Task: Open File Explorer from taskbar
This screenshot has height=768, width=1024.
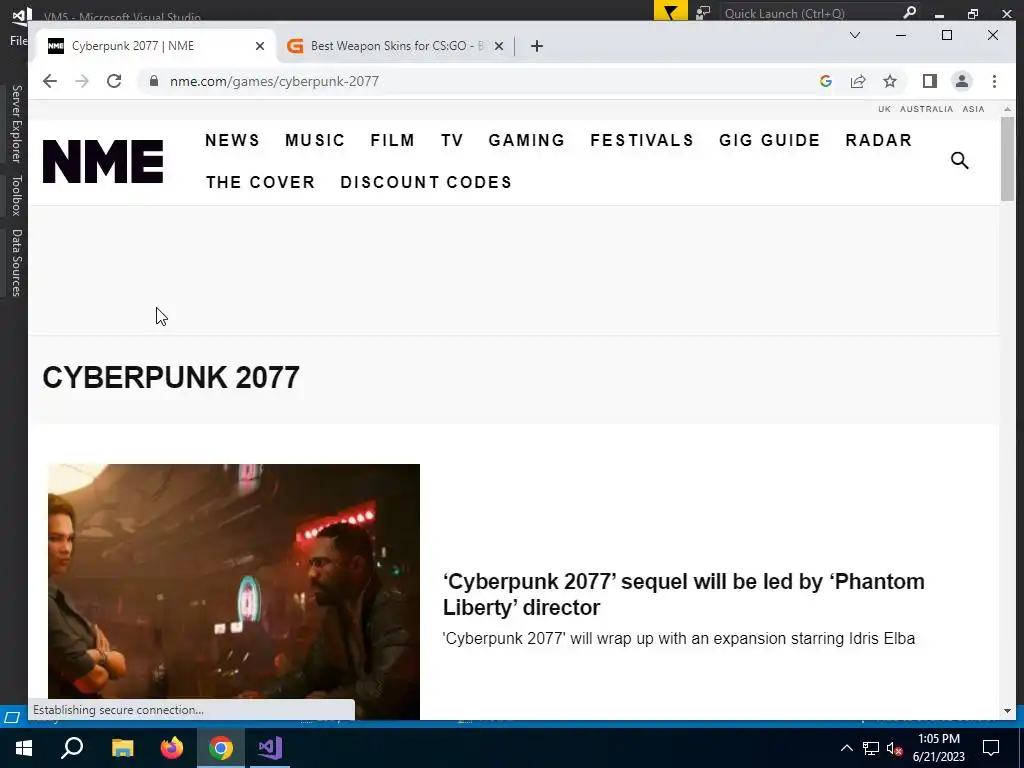Action: 122,748
